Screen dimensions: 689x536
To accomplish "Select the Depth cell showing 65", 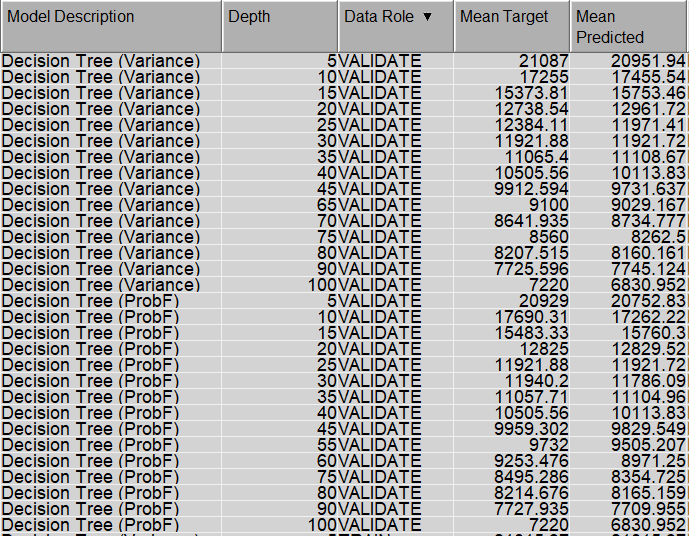I will coord(326,205).
